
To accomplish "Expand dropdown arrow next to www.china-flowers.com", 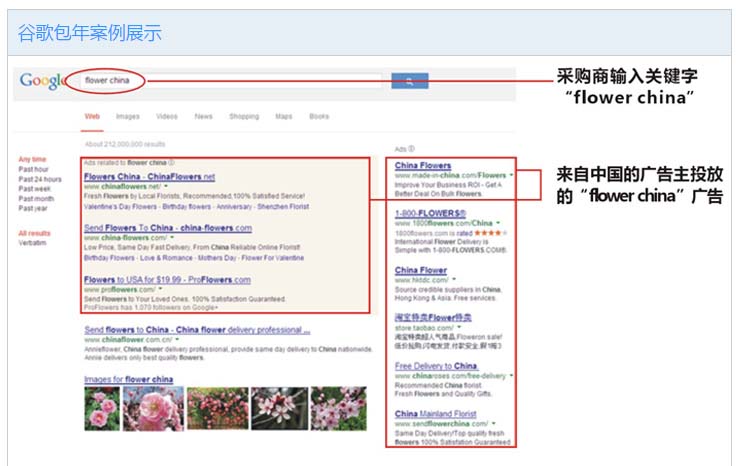I will [x=172, y=237].
